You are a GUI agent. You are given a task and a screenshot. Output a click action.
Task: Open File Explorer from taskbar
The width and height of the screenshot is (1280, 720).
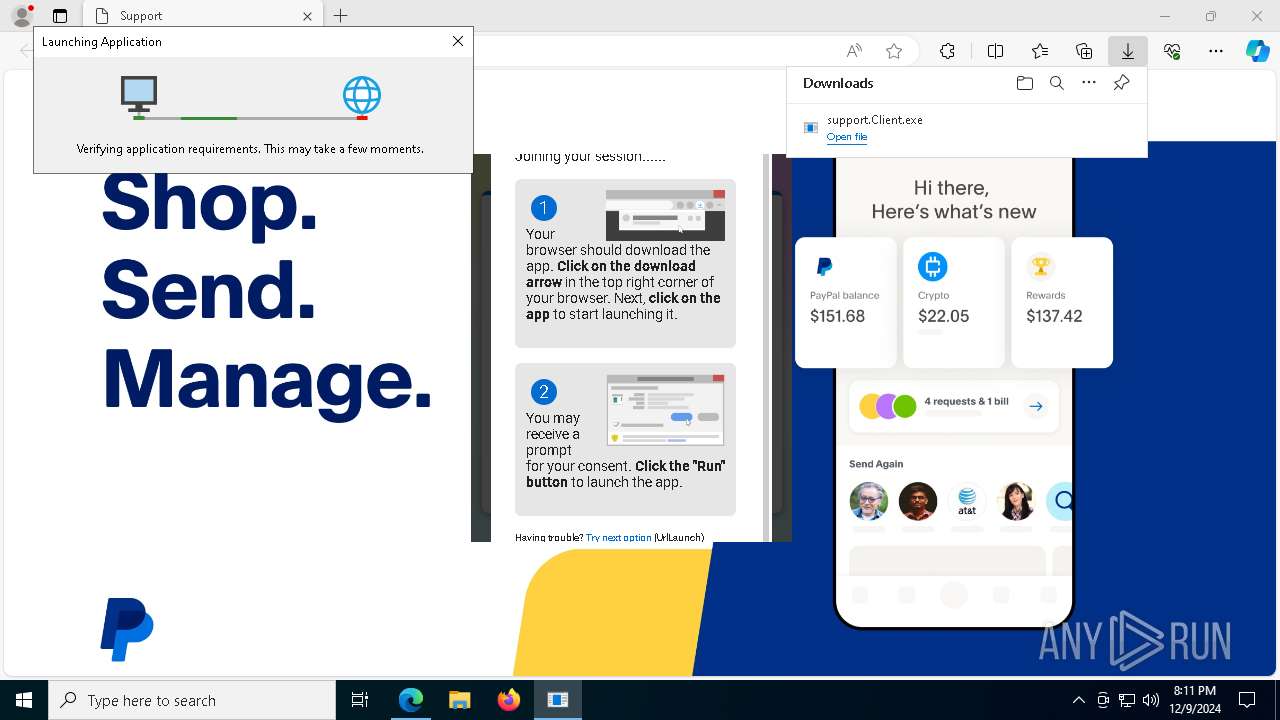coord(459,700)
